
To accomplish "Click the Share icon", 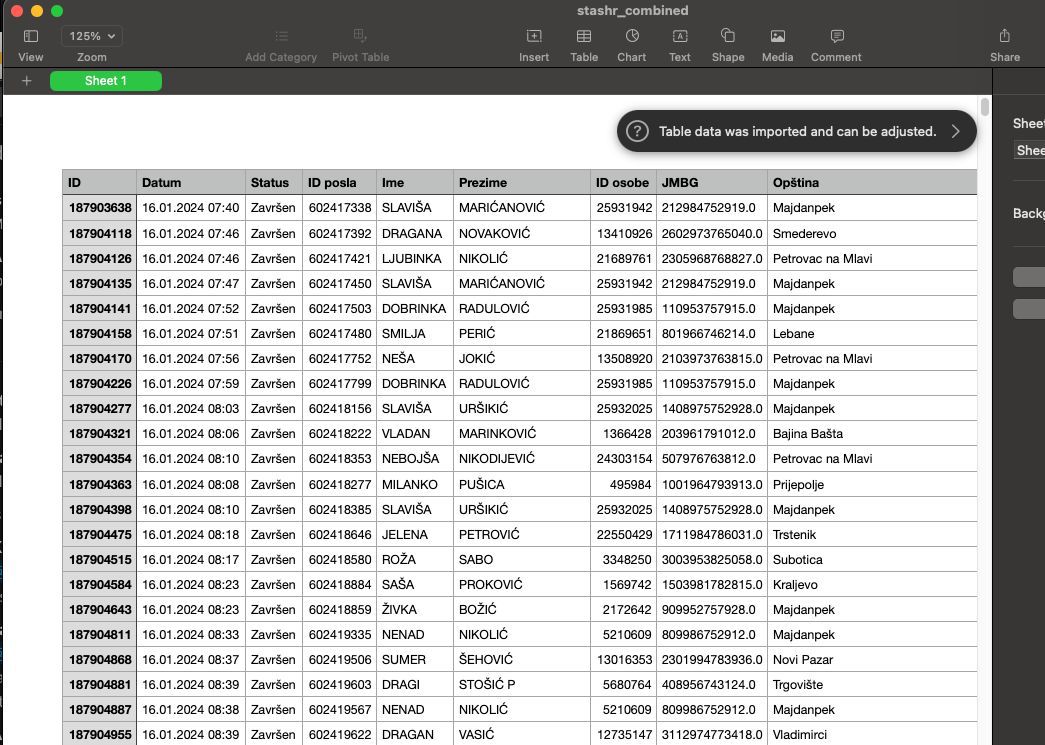I will pyautogui.click(x=1005, y=41).
